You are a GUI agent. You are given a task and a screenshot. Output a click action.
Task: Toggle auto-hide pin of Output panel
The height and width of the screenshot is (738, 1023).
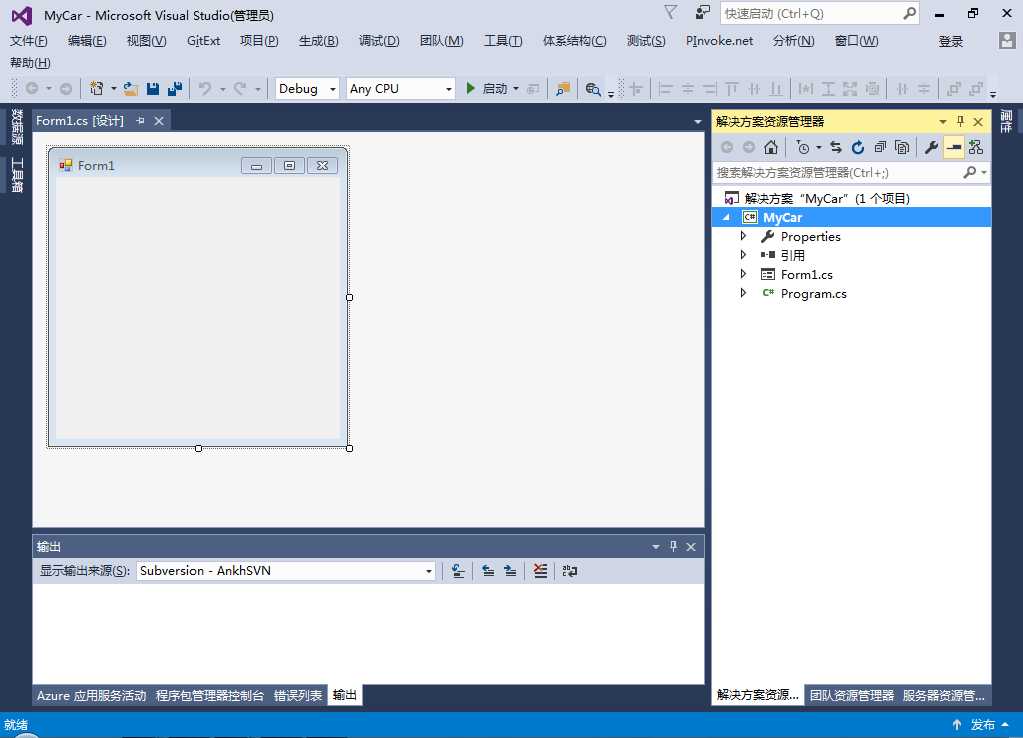[x=673, y=546]
